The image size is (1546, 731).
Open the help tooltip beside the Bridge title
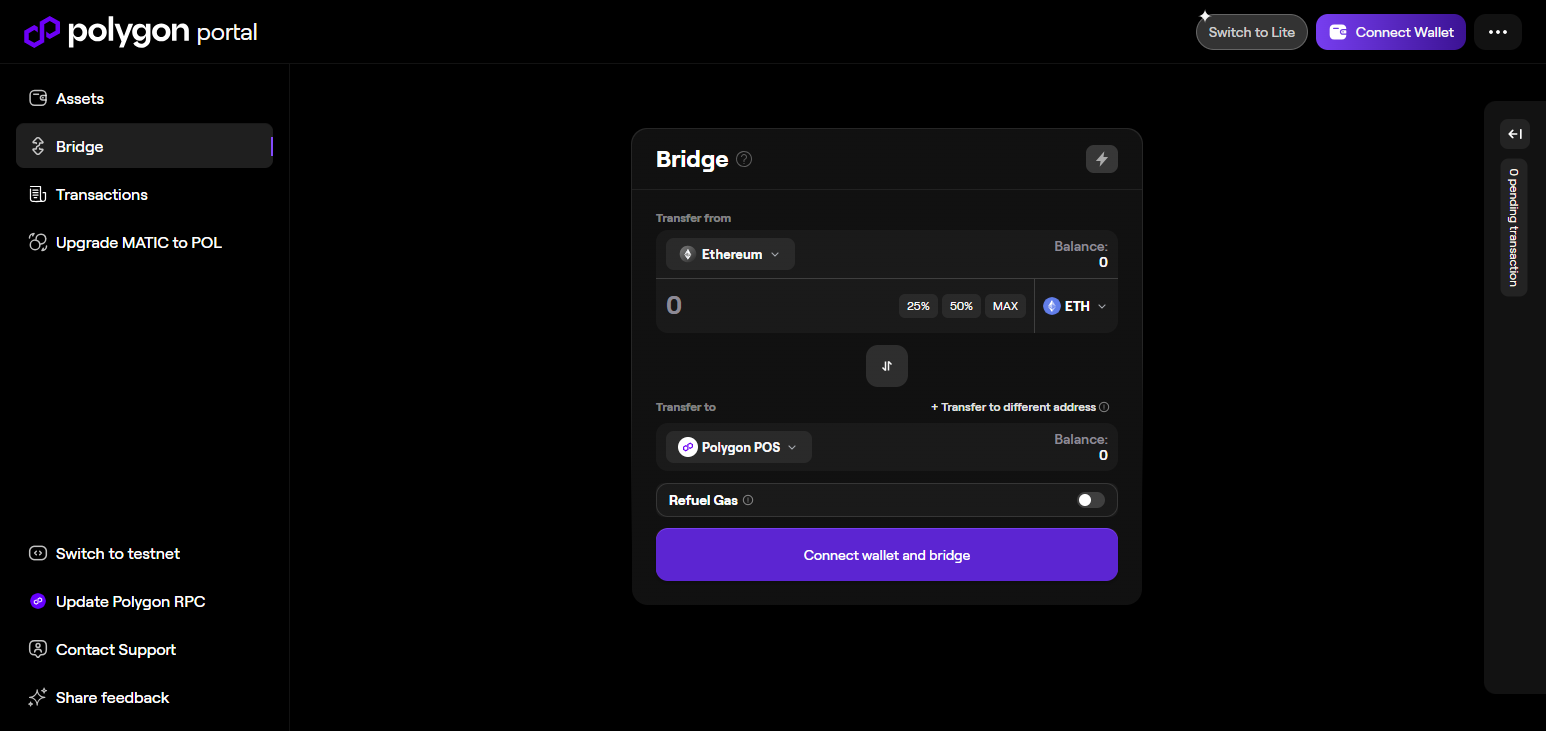[x=744, y=158]
